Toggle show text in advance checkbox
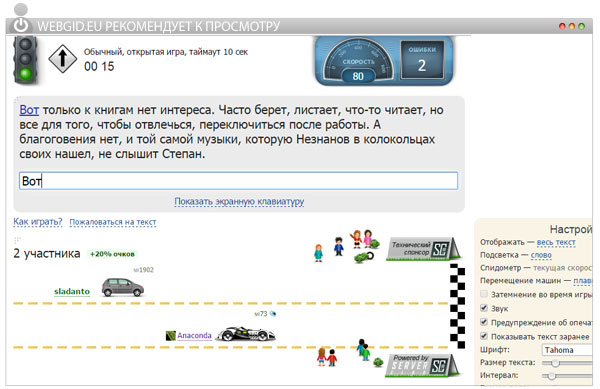The width and height of the screenshot is (600, 389). pyautogui.click(x=484, y=336)
